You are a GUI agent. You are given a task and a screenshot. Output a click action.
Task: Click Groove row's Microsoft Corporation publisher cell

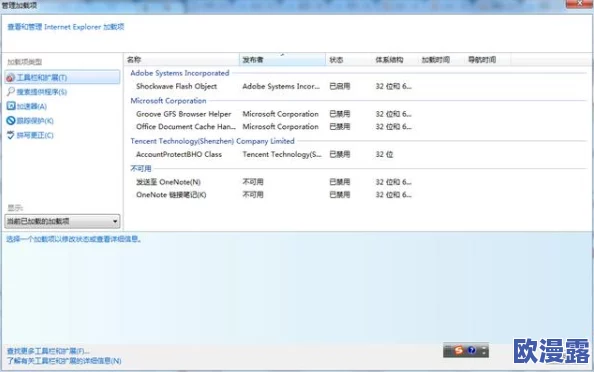tap(280, 114)
